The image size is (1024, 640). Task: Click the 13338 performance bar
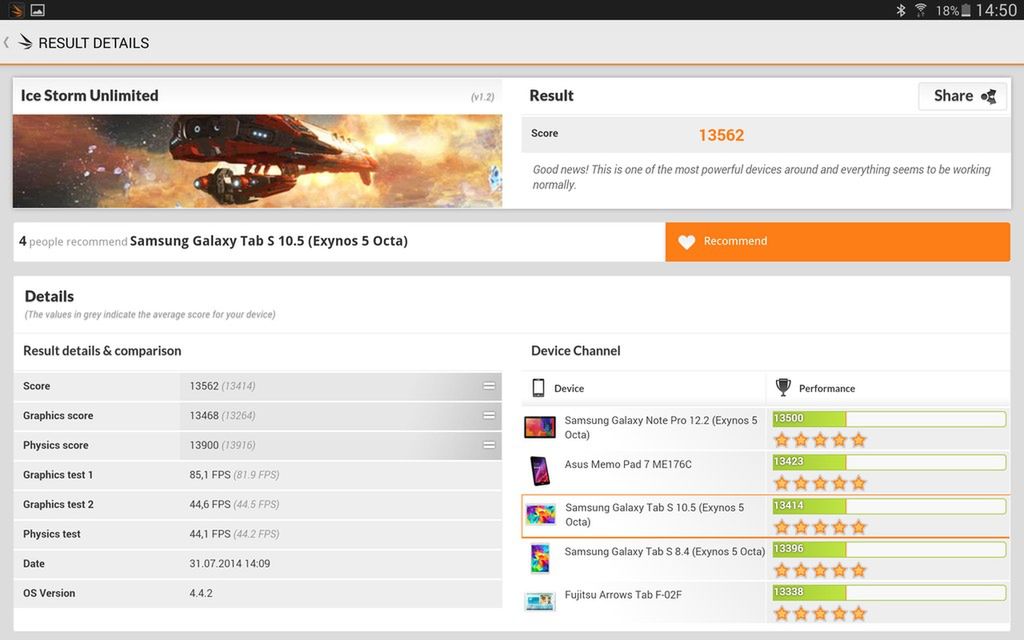click(889, 592)
